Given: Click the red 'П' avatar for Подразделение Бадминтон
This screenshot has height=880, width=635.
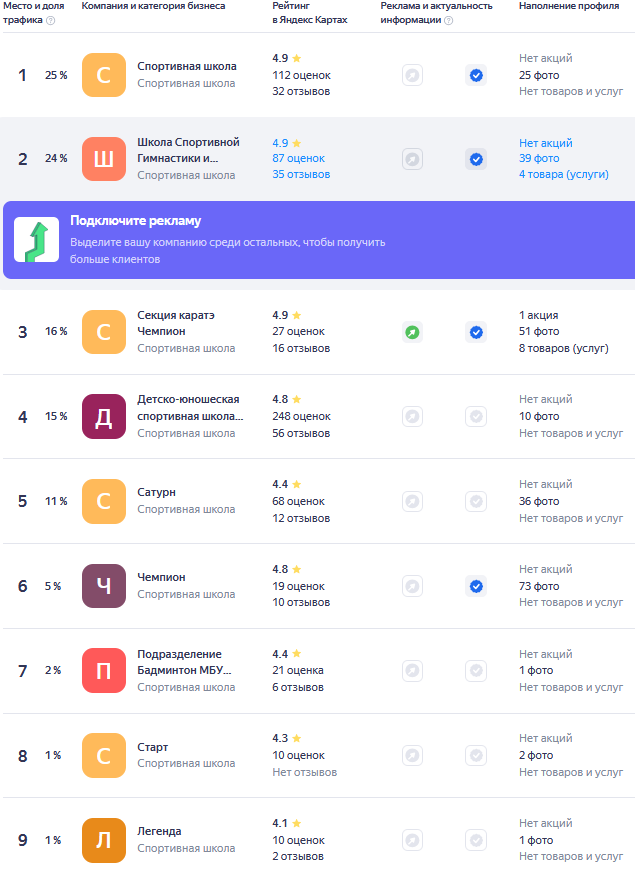Looking at the screenshot, I should (104, 671).
